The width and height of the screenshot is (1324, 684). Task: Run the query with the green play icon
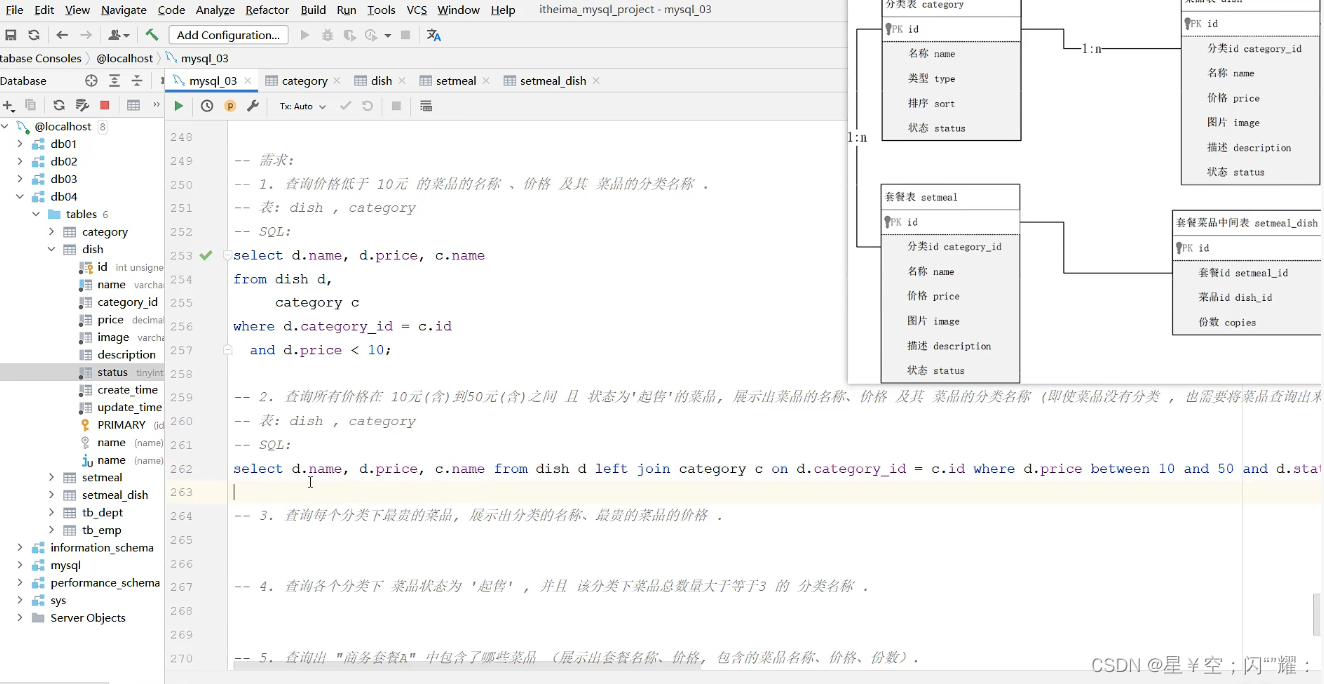pyautogui.click(x=178, y=105)
